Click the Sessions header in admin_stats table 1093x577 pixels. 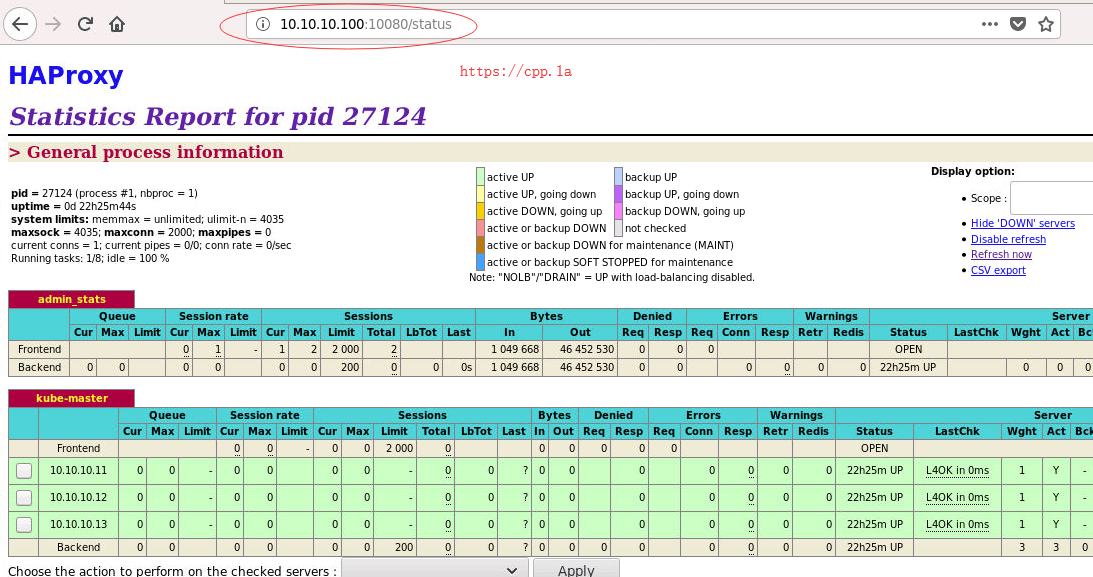pos(368,316)
